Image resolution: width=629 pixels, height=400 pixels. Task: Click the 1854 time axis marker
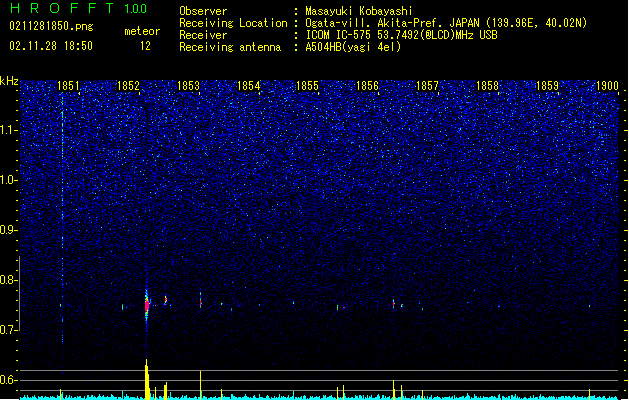(x=248, y=86)
